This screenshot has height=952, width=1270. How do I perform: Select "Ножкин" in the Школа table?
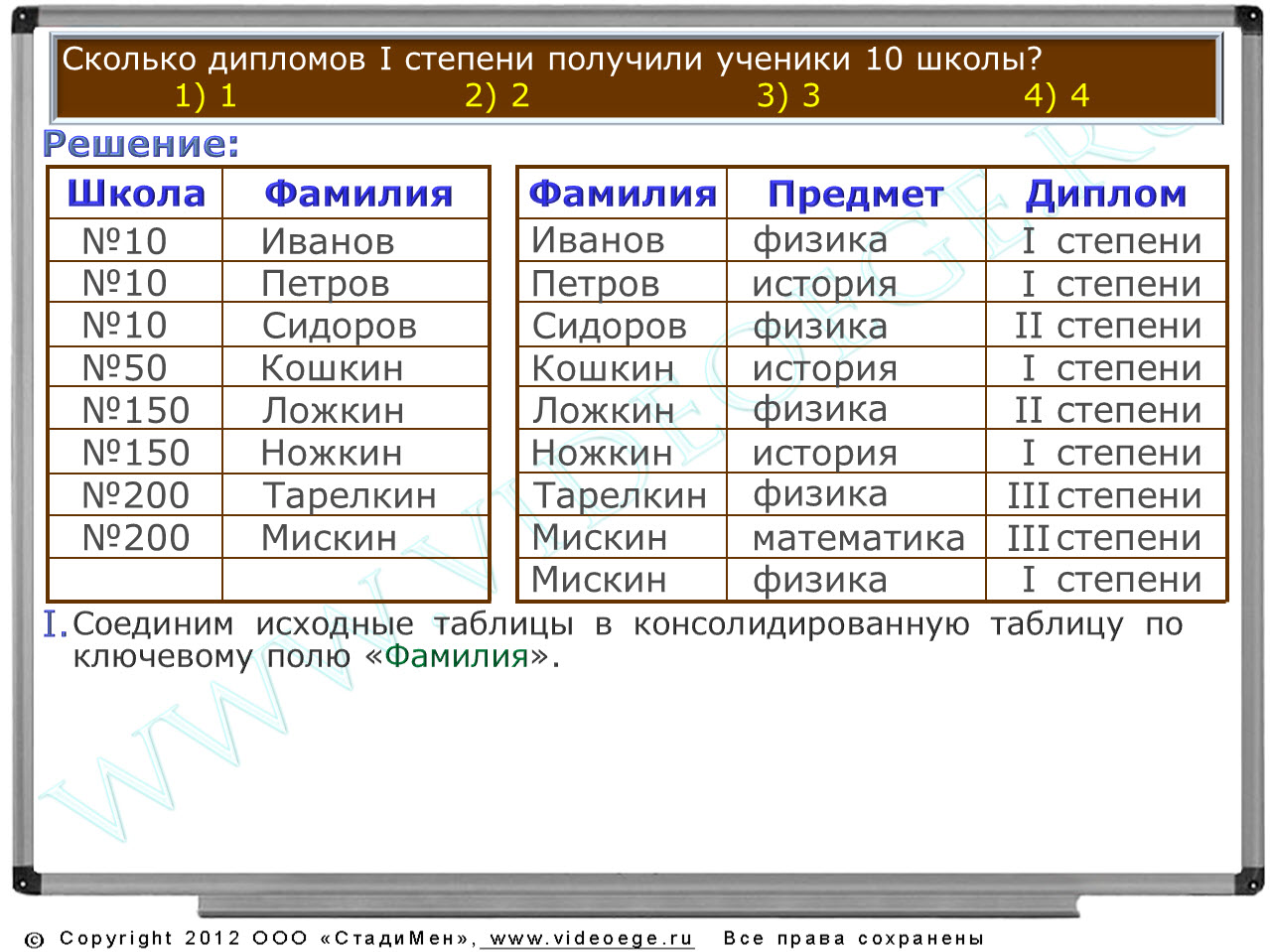(x=332, y=454)
